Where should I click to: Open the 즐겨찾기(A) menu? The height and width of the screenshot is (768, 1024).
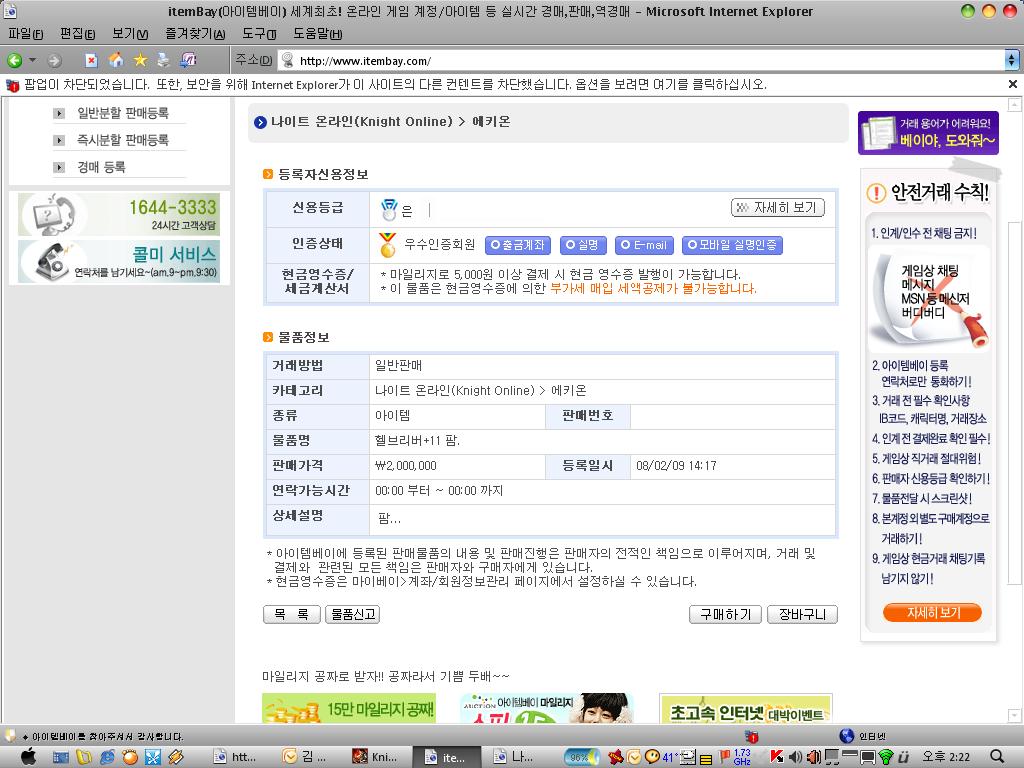pyautogui.click(x=195, y=33)
